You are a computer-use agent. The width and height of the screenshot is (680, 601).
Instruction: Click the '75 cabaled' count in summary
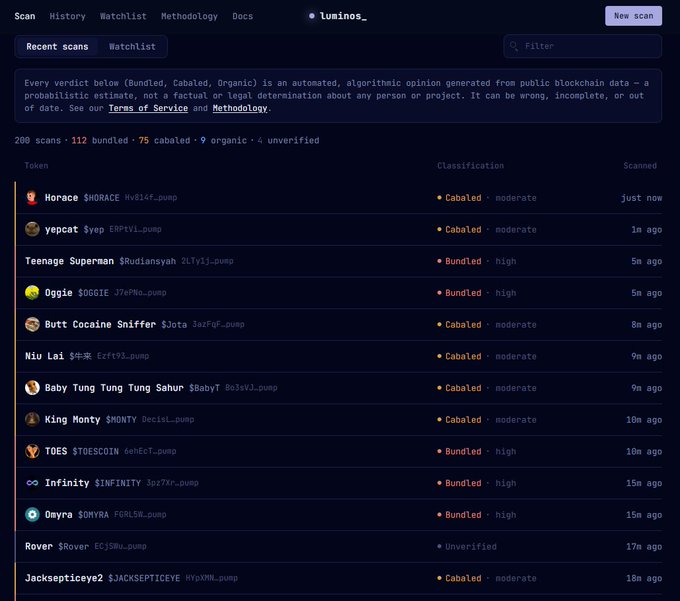[x=164, y=140]
